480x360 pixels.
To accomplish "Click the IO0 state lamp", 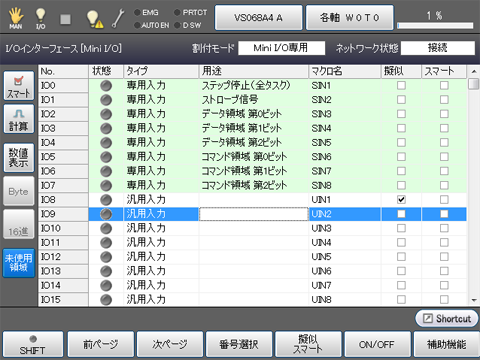I will click(x=106, y=86).
